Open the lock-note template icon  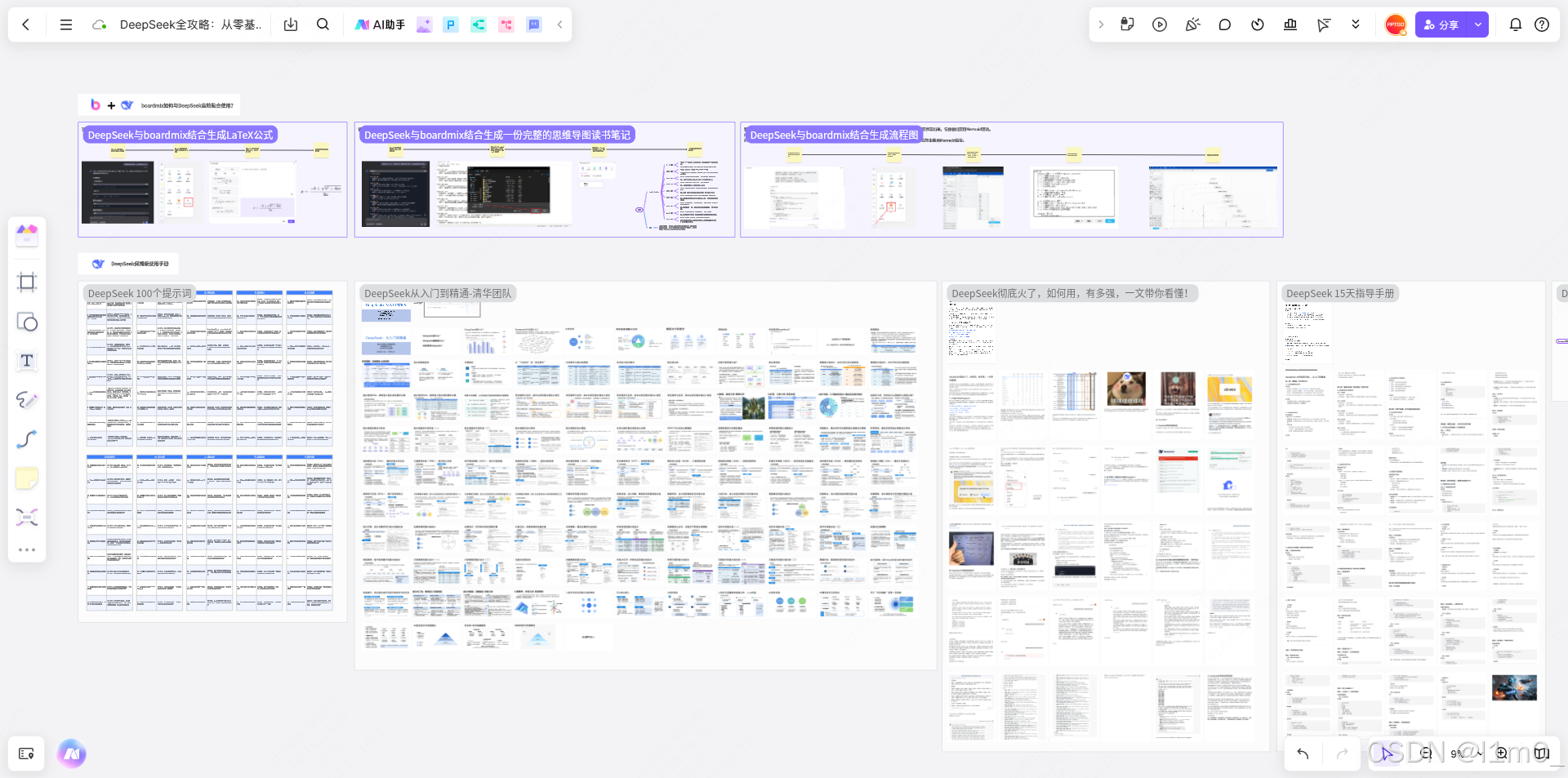1127,24
